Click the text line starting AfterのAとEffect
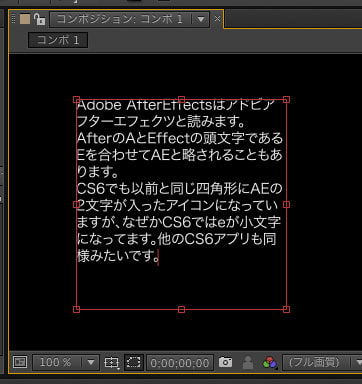Screen dimensions: 362x384 coord(180,138)
